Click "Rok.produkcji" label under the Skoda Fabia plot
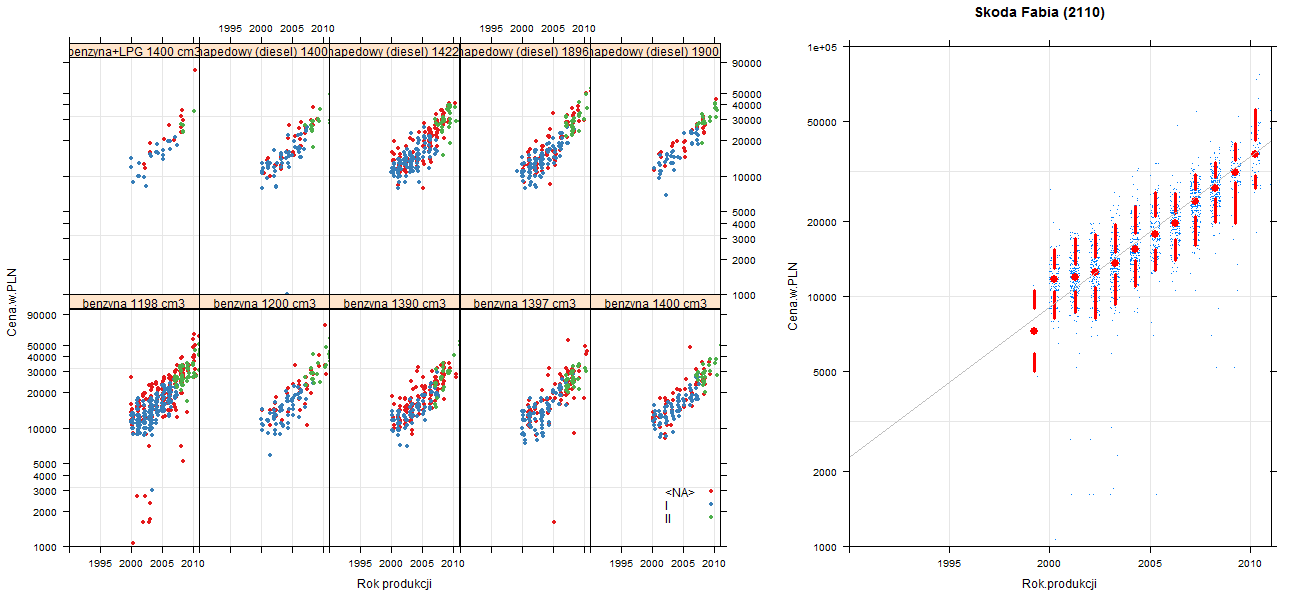The image size is (1300, 600). pyautogui.click(x=1060, y=584)
